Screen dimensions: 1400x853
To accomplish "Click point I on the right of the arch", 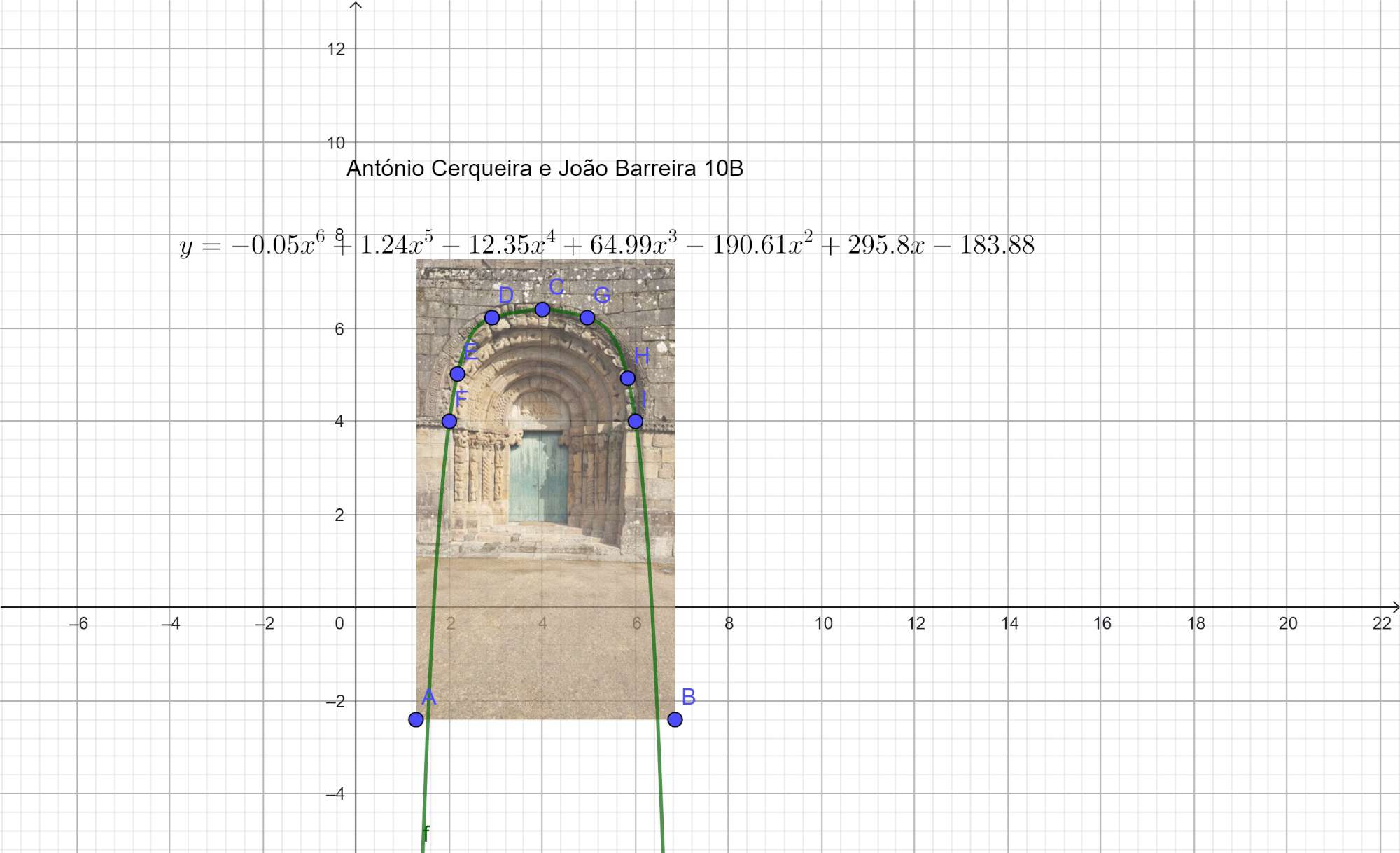I will (x=635, y=422).
